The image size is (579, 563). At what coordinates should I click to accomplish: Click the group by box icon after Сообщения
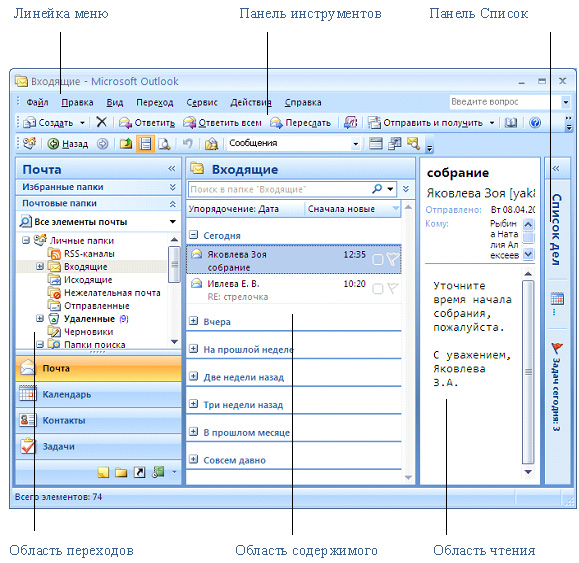tap(376, 144)
